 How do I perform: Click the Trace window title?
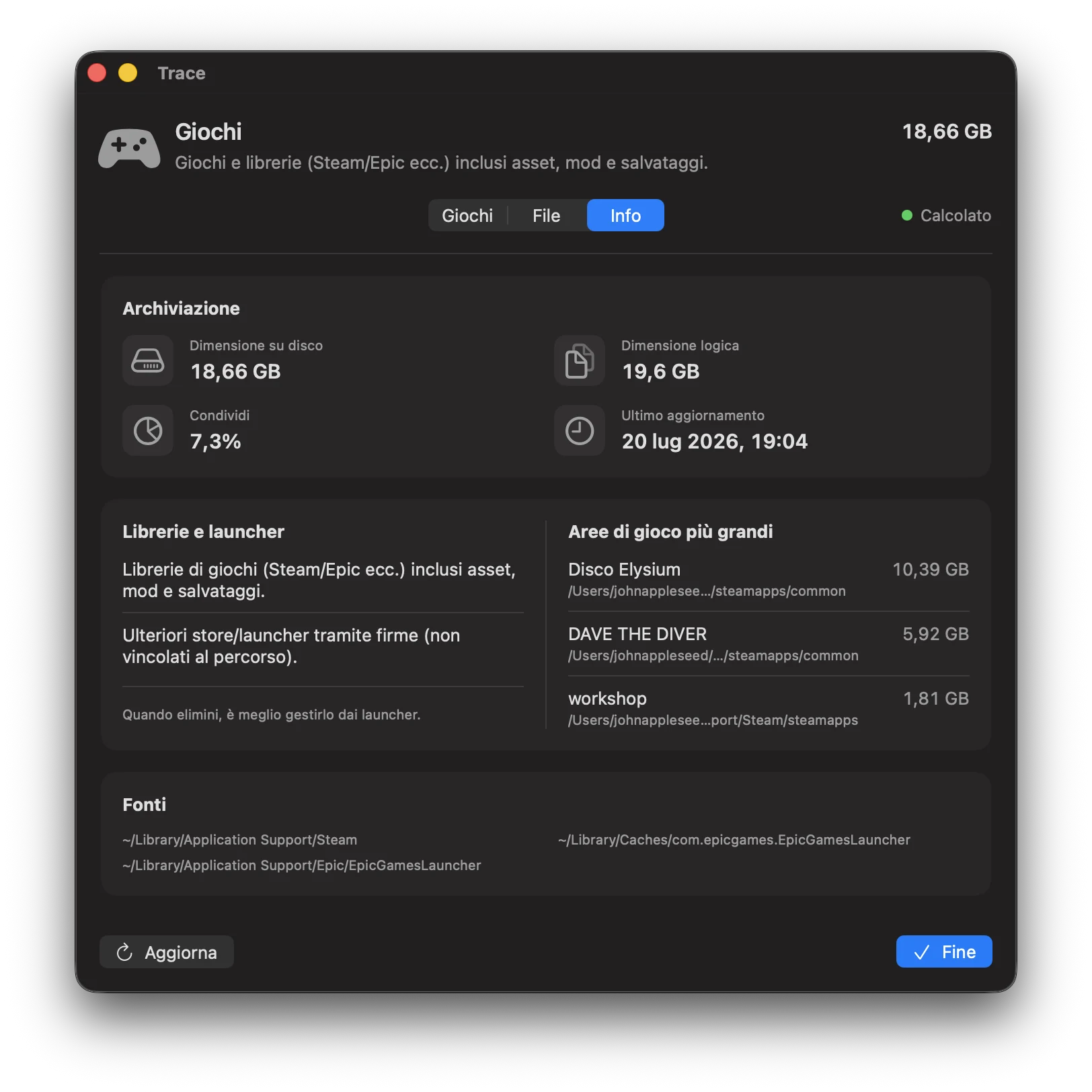tap(182, 73)
